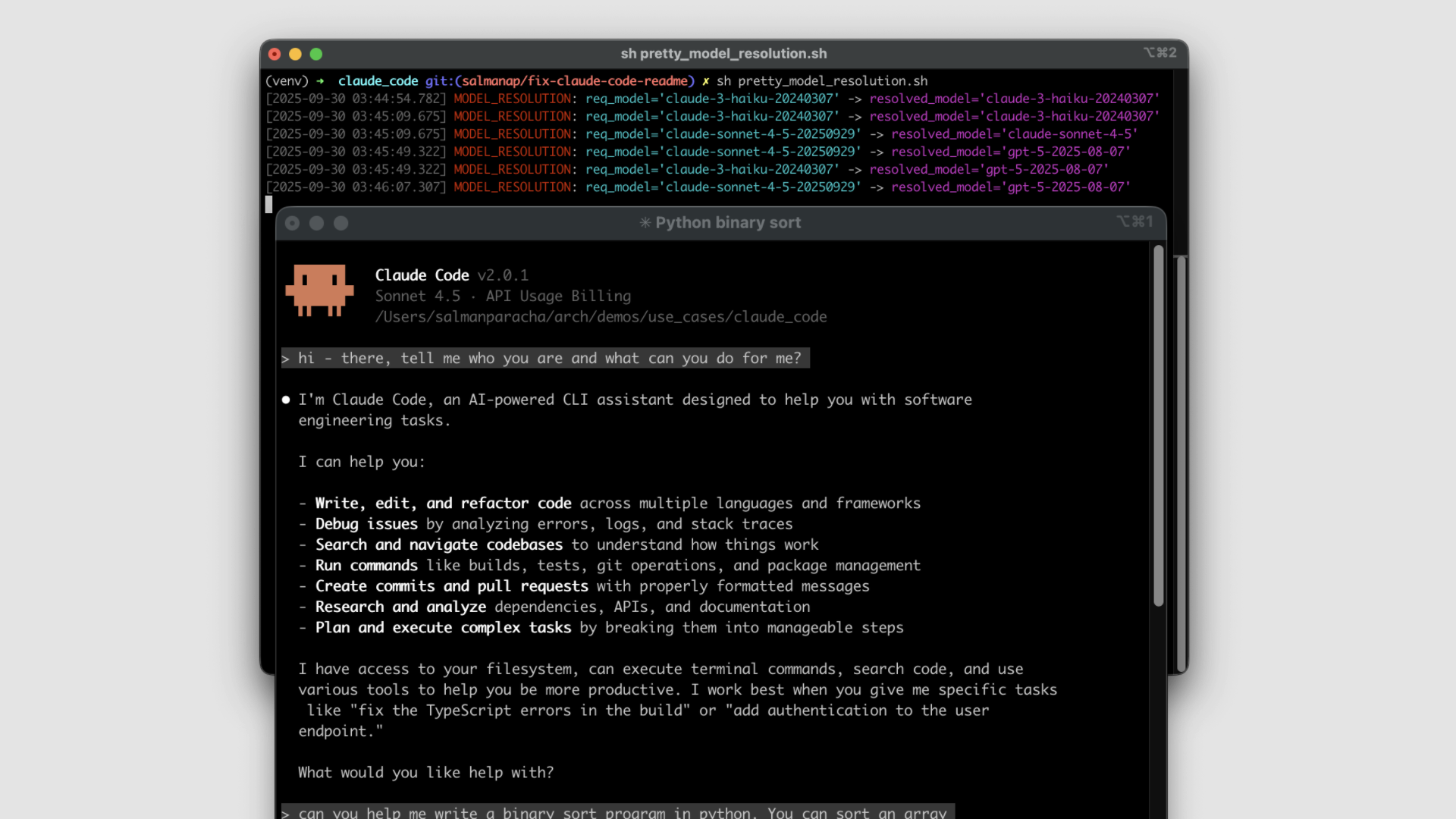1456x819 pixels.
Task: Click the asterisk icon beside Python binary sort
Action: tap(645, 223)
